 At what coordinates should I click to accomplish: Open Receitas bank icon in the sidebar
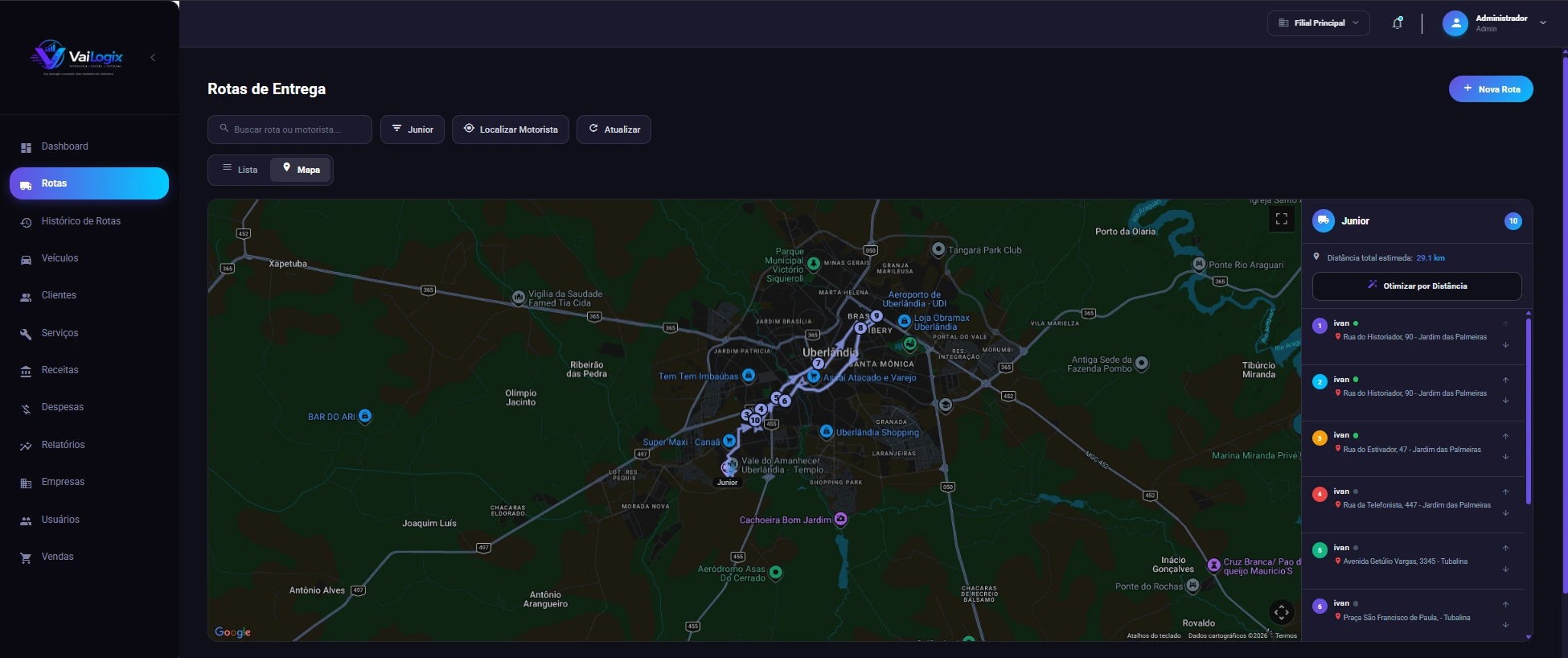[x=26, y=371]
